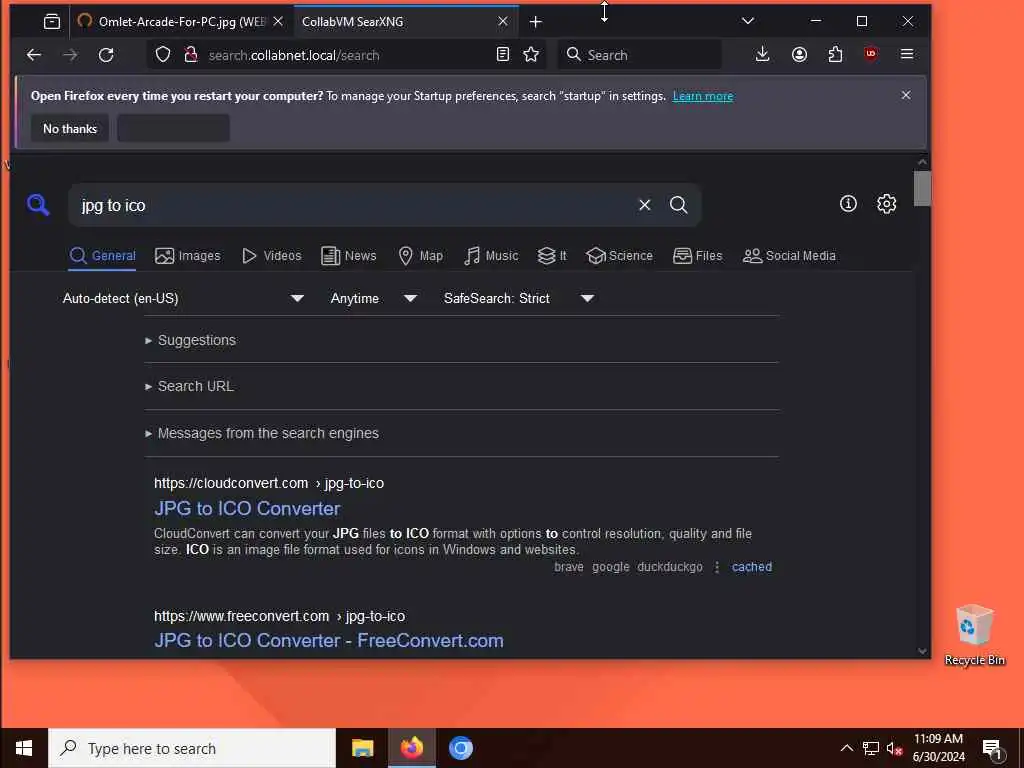The image size is (1024, 768).
Task: Open language dropdown Auto-detect (en-US)
Action: pyautogui.click(x=183, y=298)
